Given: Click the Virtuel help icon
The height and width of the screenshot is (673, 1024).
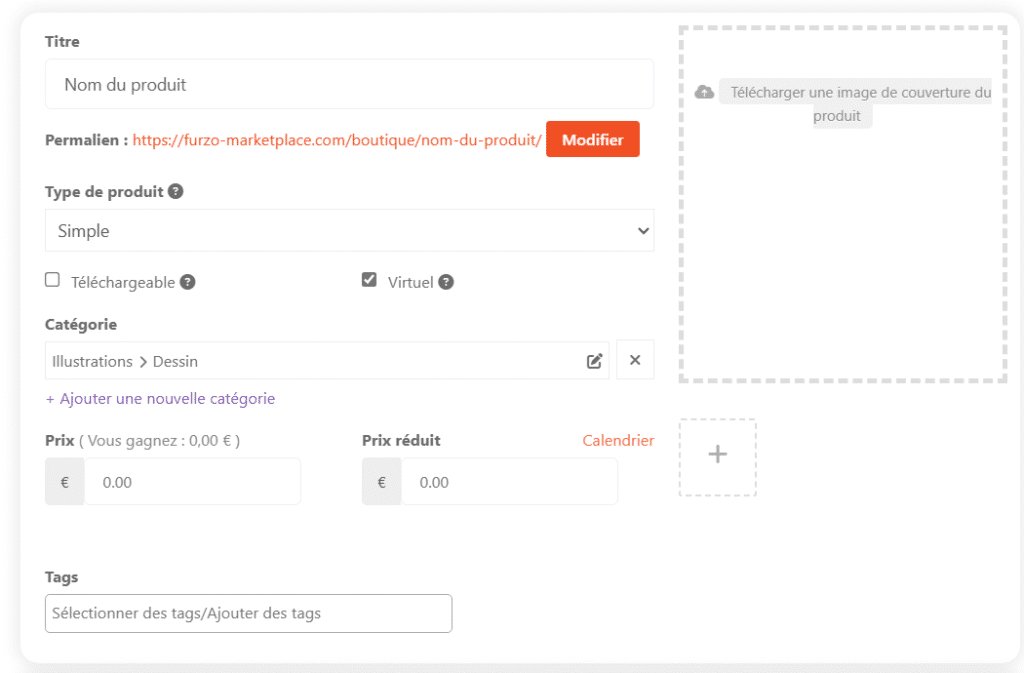Looking at the screenshot, I should click(x=446, y=282).
